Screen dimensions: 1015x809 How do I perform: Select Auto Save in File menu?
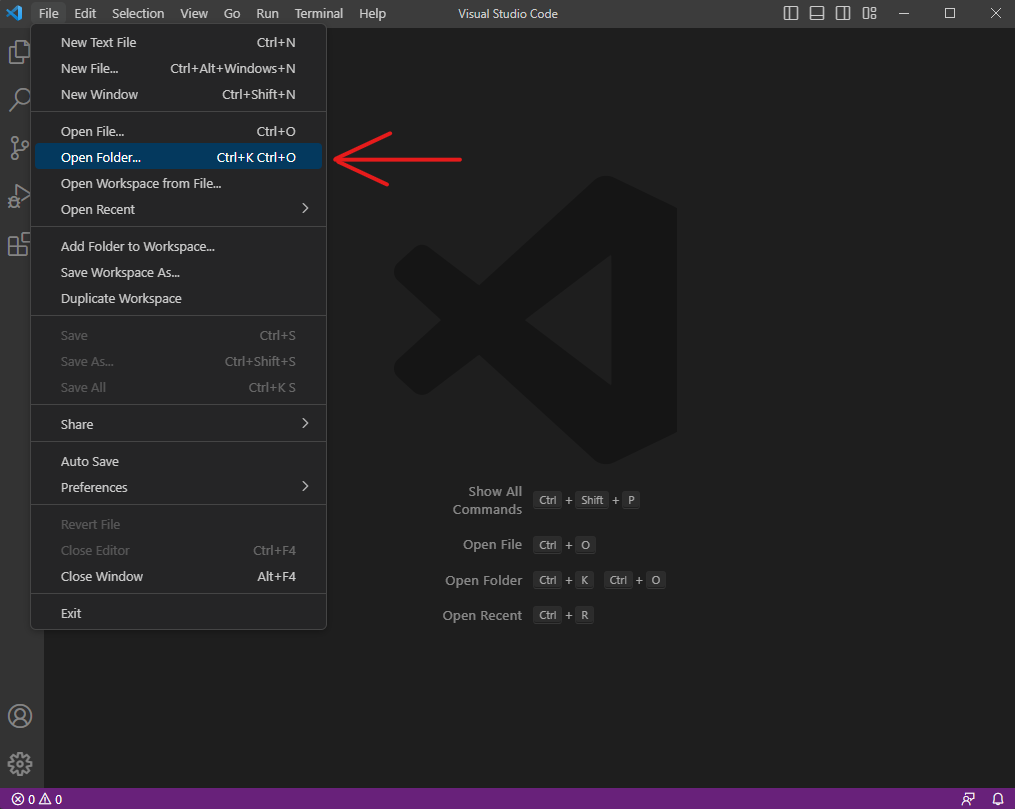point(90,461)
